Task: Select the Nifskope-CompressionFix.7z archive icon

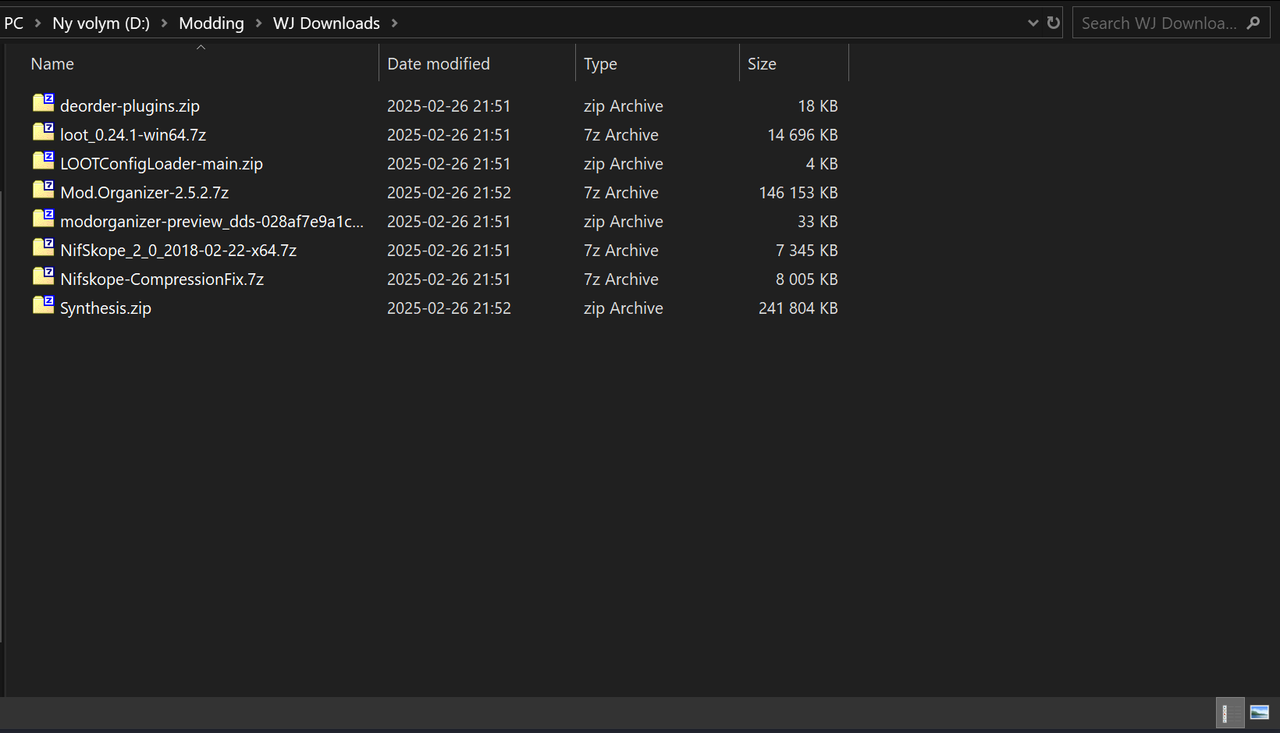Action: coord(43,278)
